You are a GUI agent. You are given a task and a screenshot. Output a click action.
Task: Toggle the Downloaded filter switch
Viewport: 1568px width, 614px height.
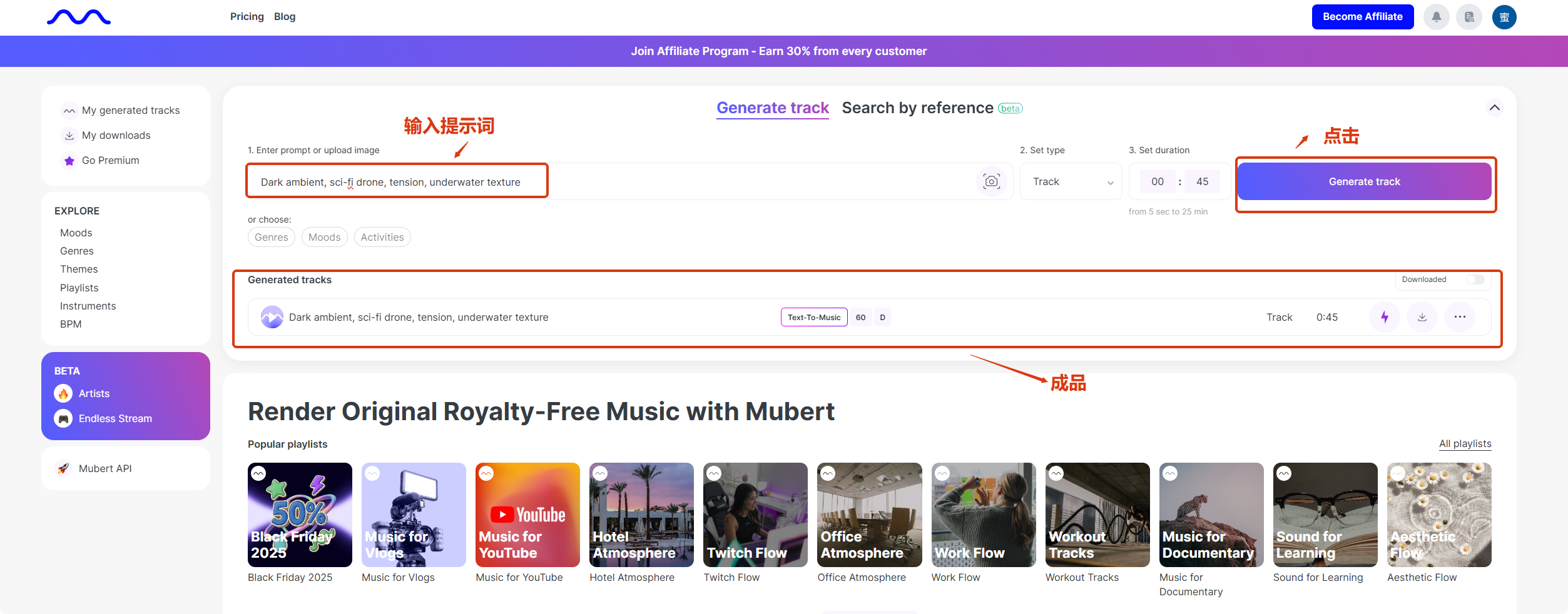1475,279
